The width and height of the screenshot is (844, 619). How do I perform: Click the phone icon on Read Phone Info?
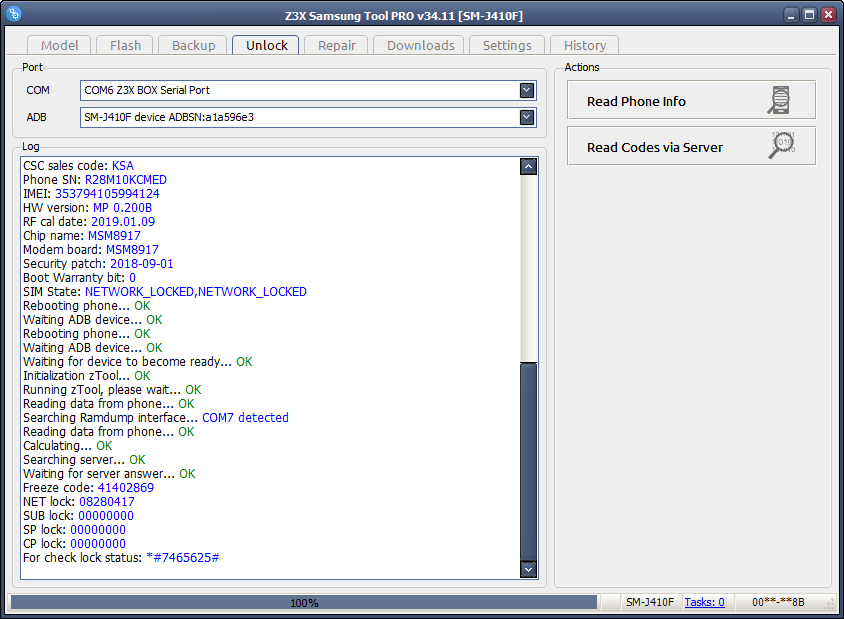tap(779, 100)
